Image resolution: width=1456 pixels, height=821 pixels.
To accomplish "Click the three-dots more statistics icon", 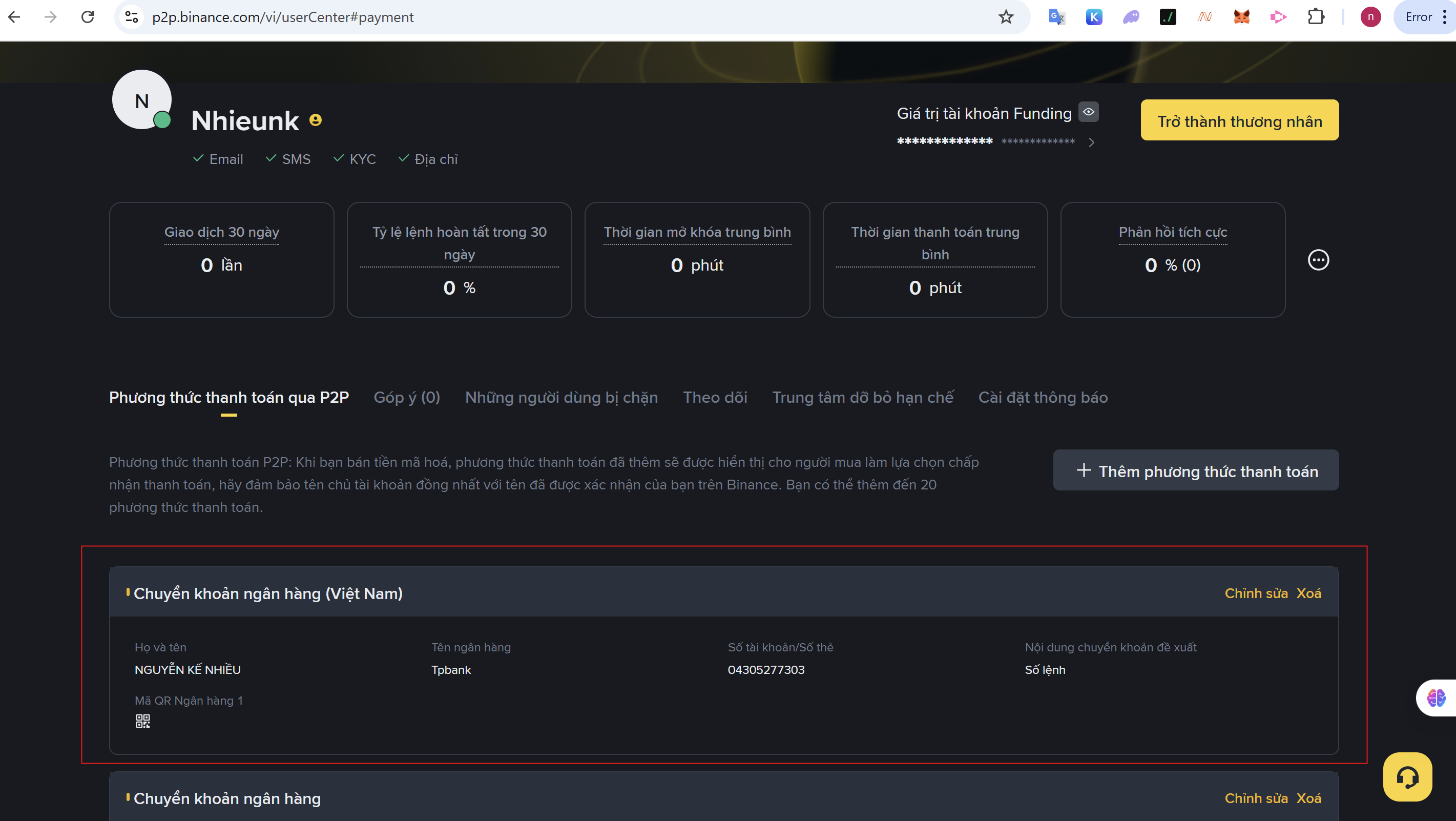I will 1318,260.
